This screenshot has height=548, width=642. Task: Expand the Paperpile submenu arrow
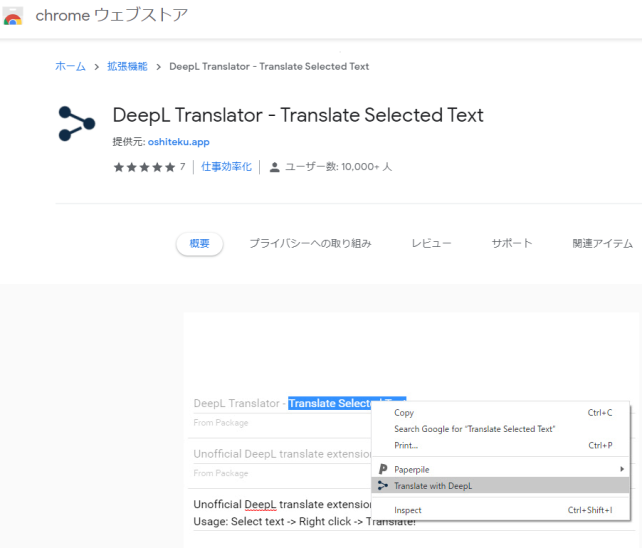(622, 469)
